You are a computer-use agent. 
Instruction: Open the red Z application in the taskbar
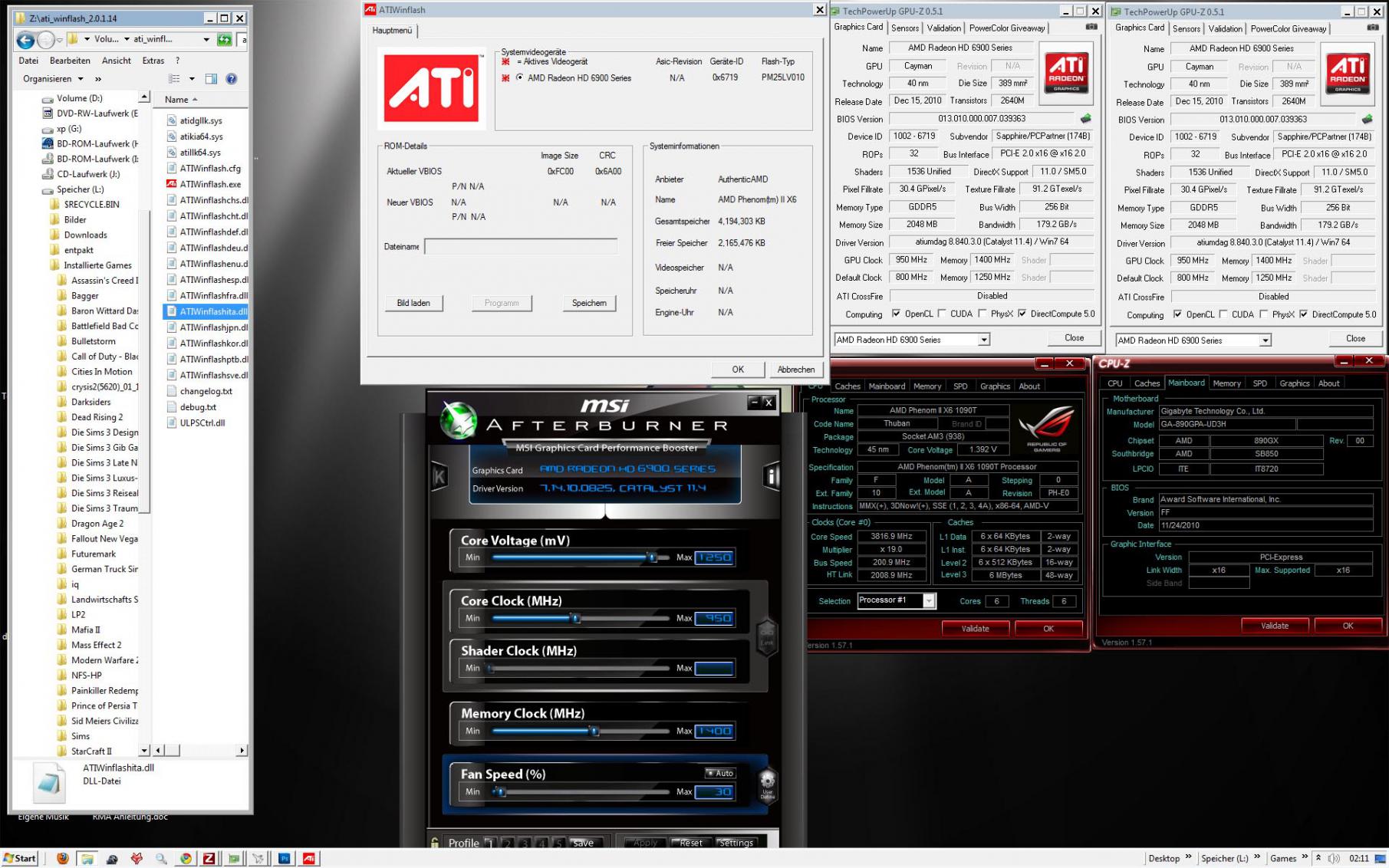[x=209, y=858]
